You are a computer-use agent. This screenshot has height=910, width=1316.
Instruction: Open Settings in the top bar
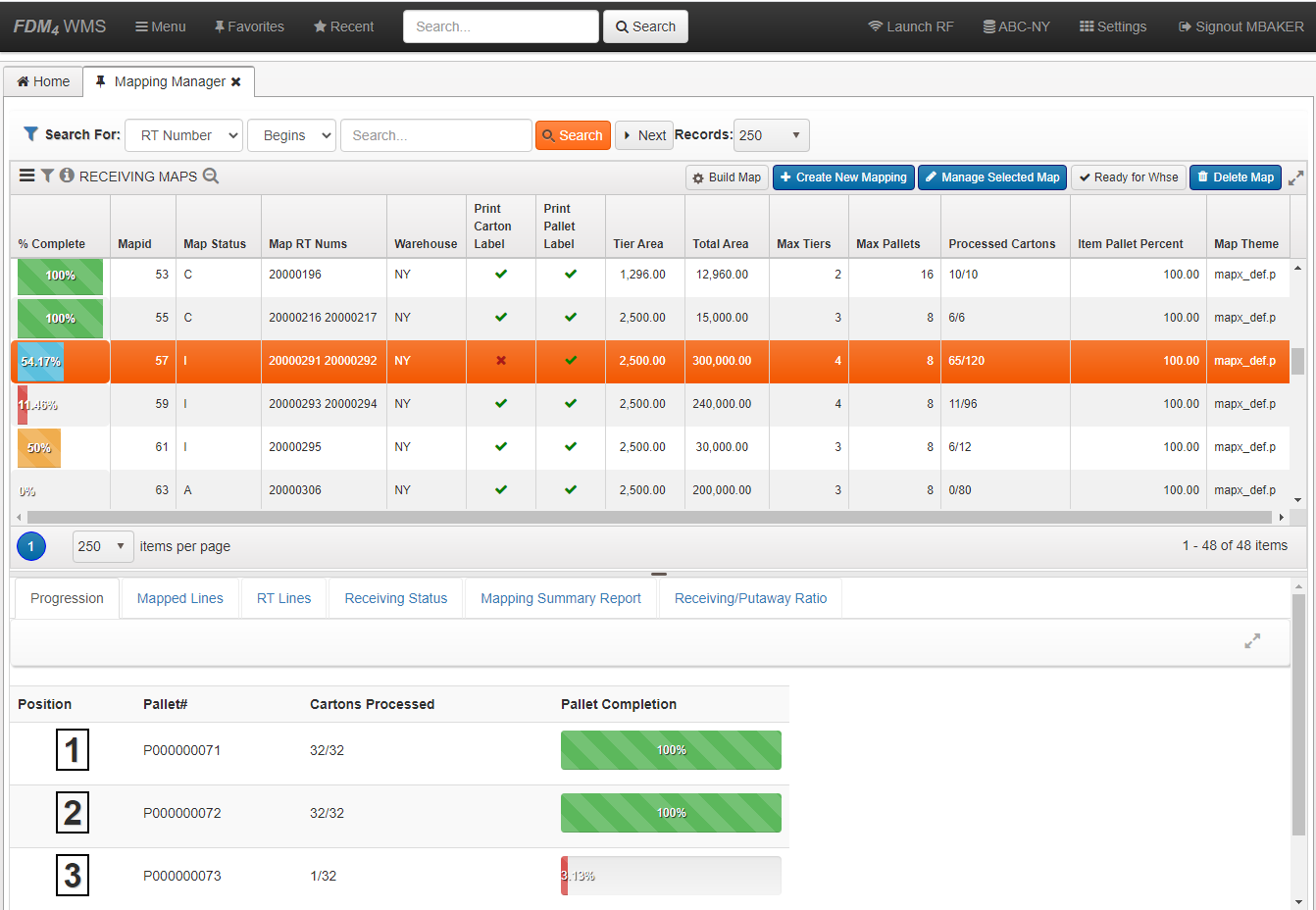pos(1113,26)
